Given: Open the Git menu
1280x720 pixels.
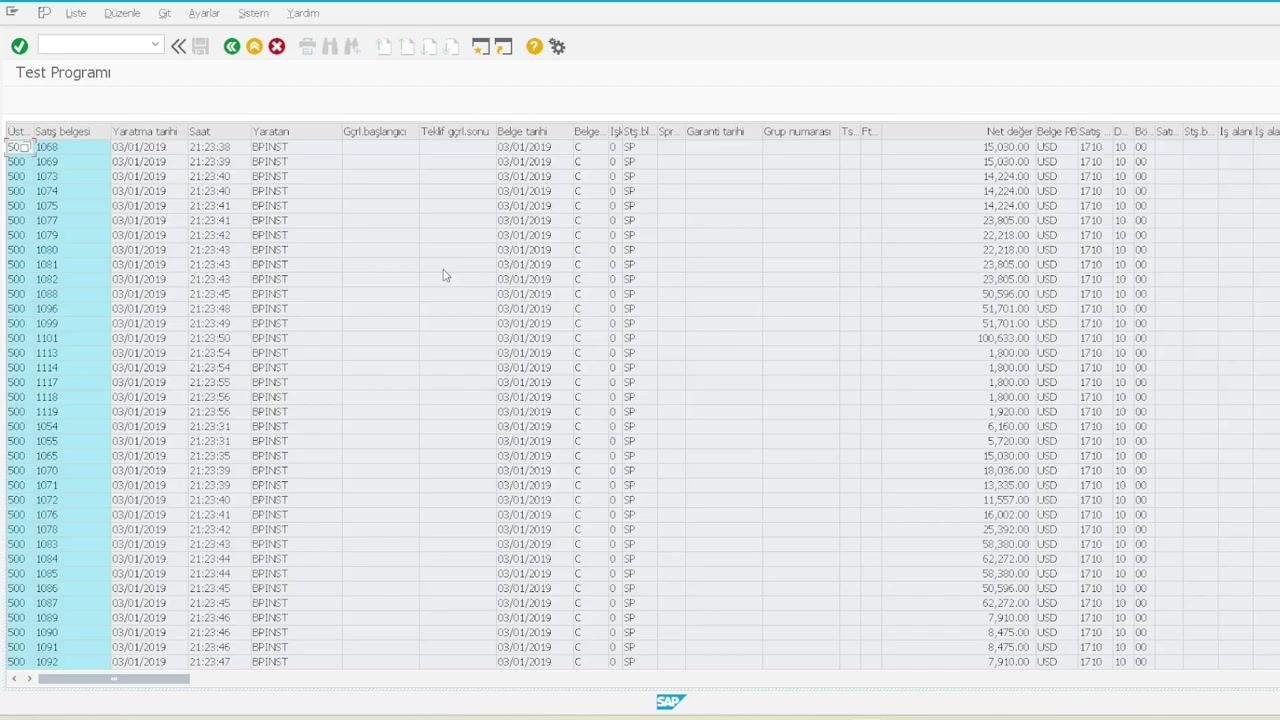Looking at the screenshot, I should click(x=165, y=13).
